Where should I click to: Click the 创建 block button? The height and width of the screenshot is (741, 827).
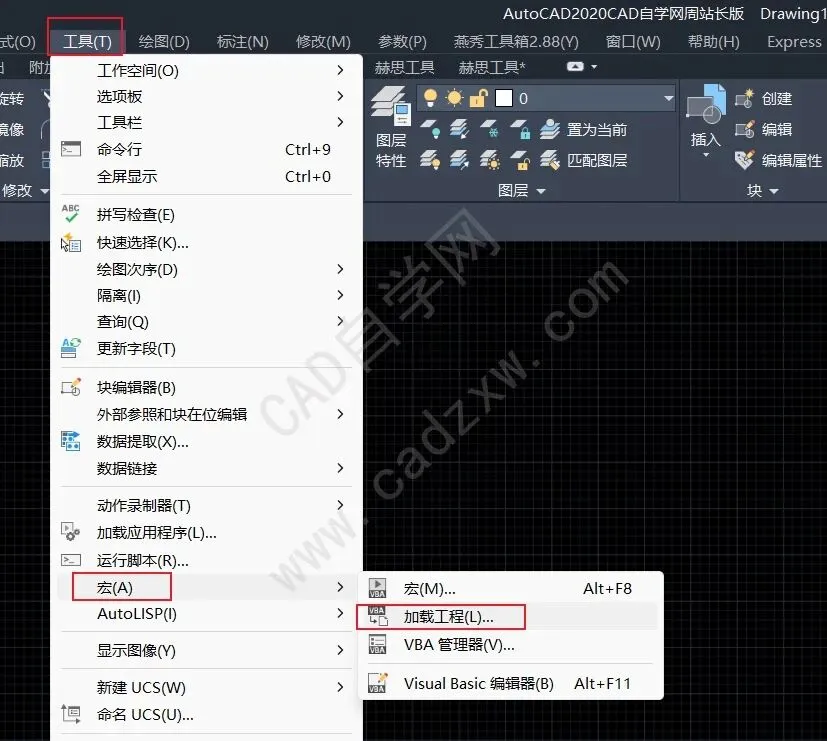[764, 98]
